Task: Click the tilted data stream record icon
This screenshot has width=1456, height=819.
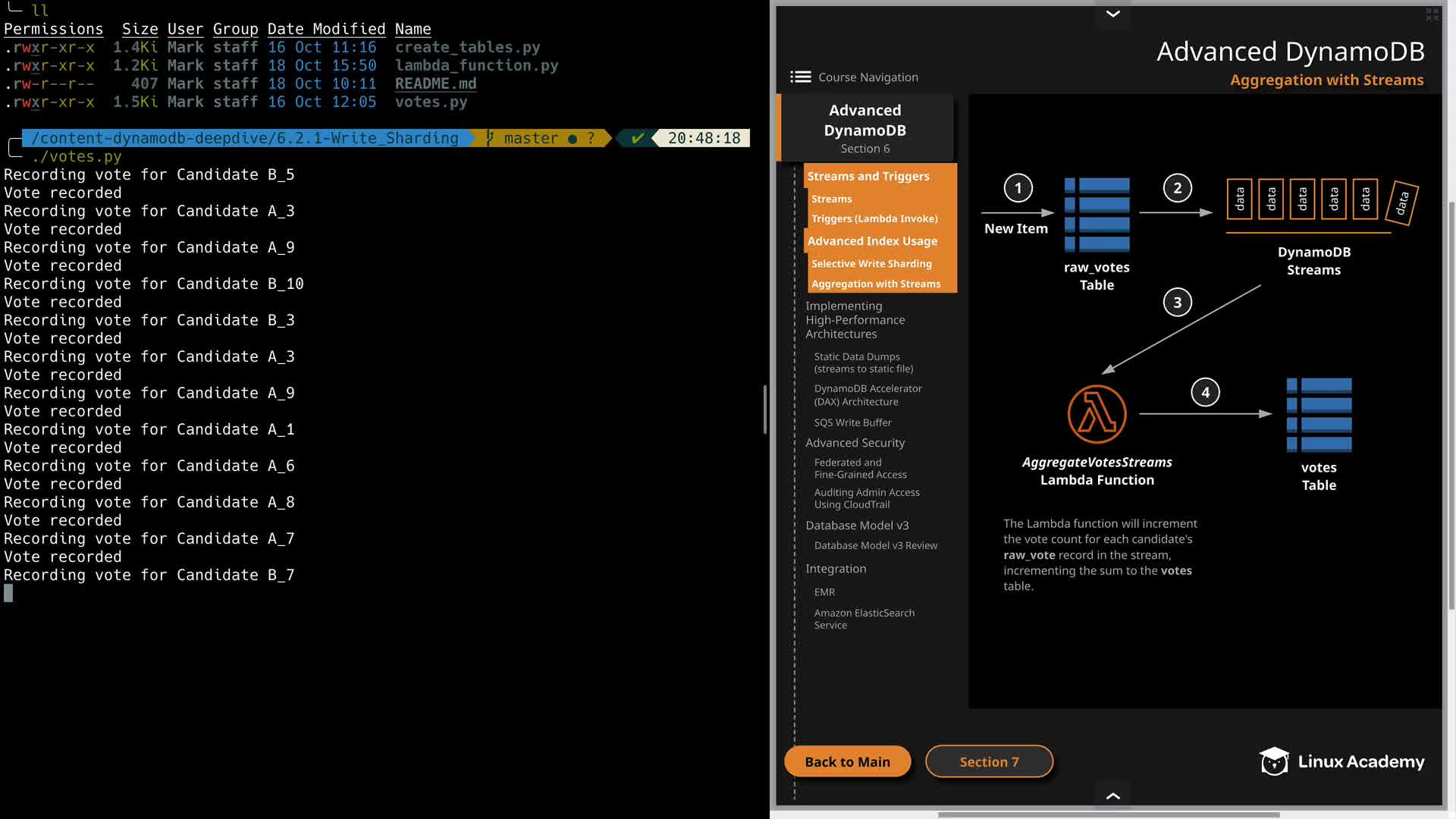Action: pyautogui.click(x=1402, y=202)
